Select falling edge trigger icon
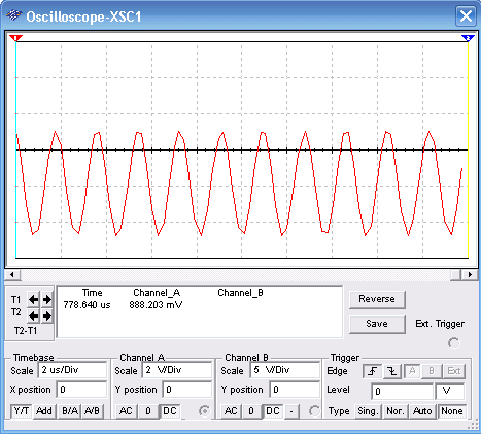The height and width of the screenshot is (437, 484). tap(392, 371)
